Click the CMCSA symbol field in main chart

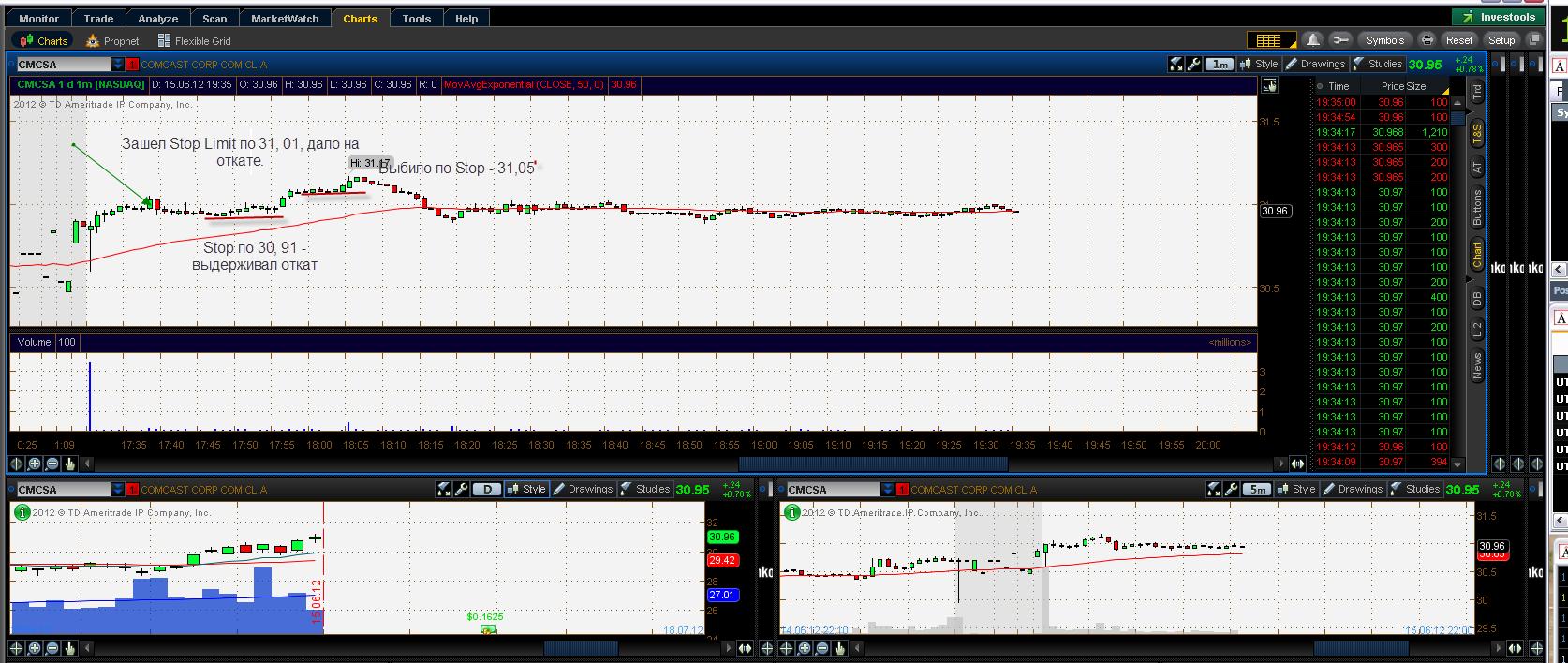63,65
